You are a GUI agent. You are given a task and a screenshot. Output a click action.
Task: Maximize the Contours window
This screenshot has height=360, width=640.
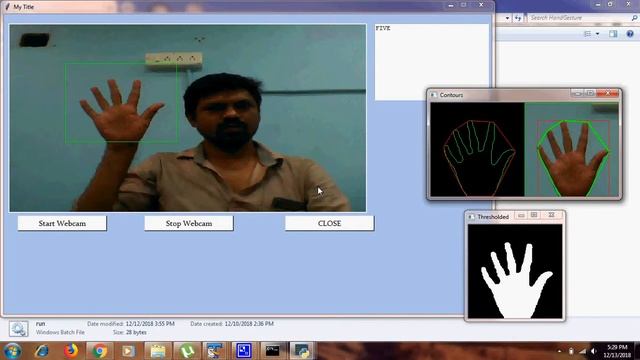(590, 93)
